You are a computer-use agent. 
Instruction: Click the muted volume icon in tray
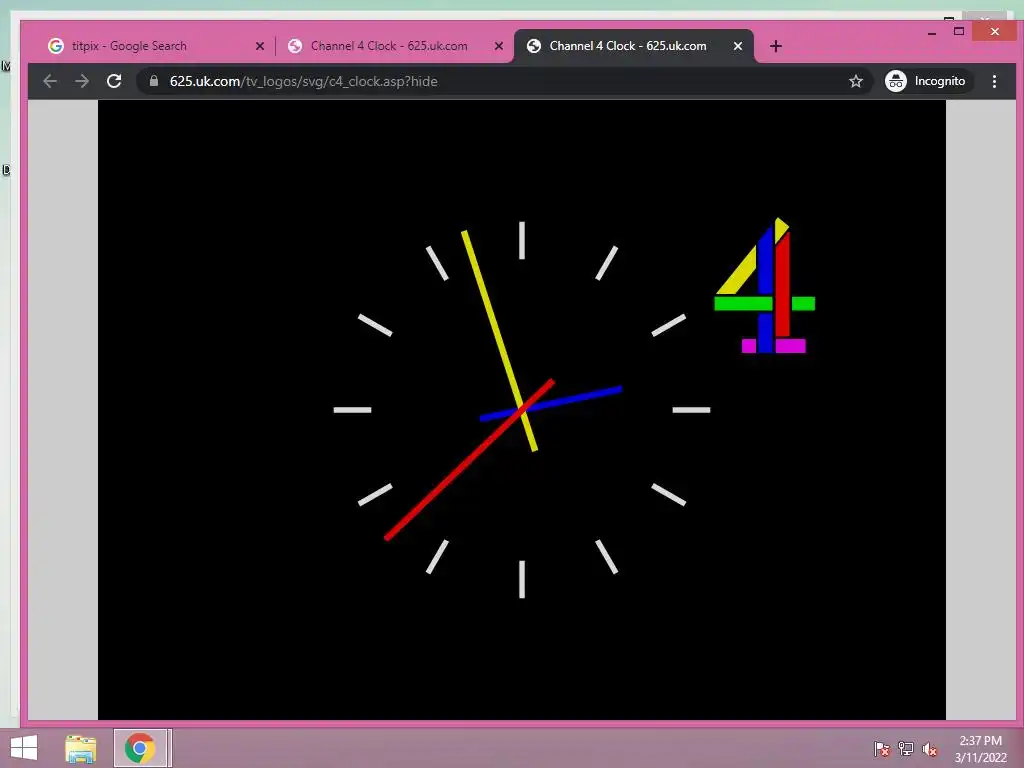click(929, 749)
